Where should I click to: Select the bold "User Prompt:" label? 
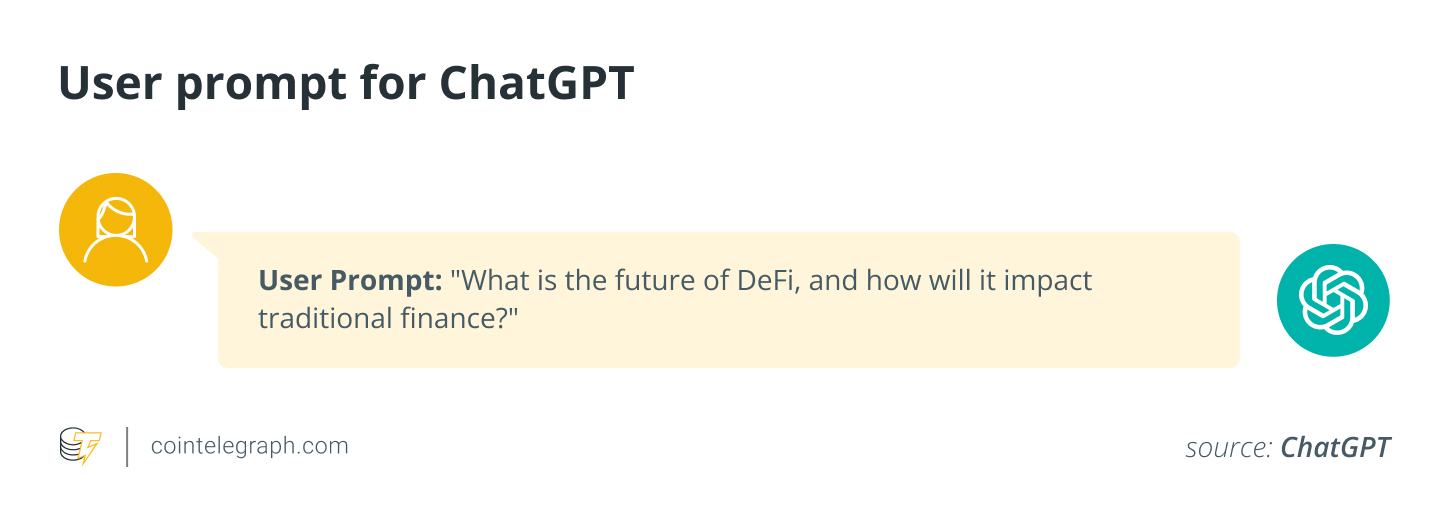pyautogui.click(x=350, y=281)
